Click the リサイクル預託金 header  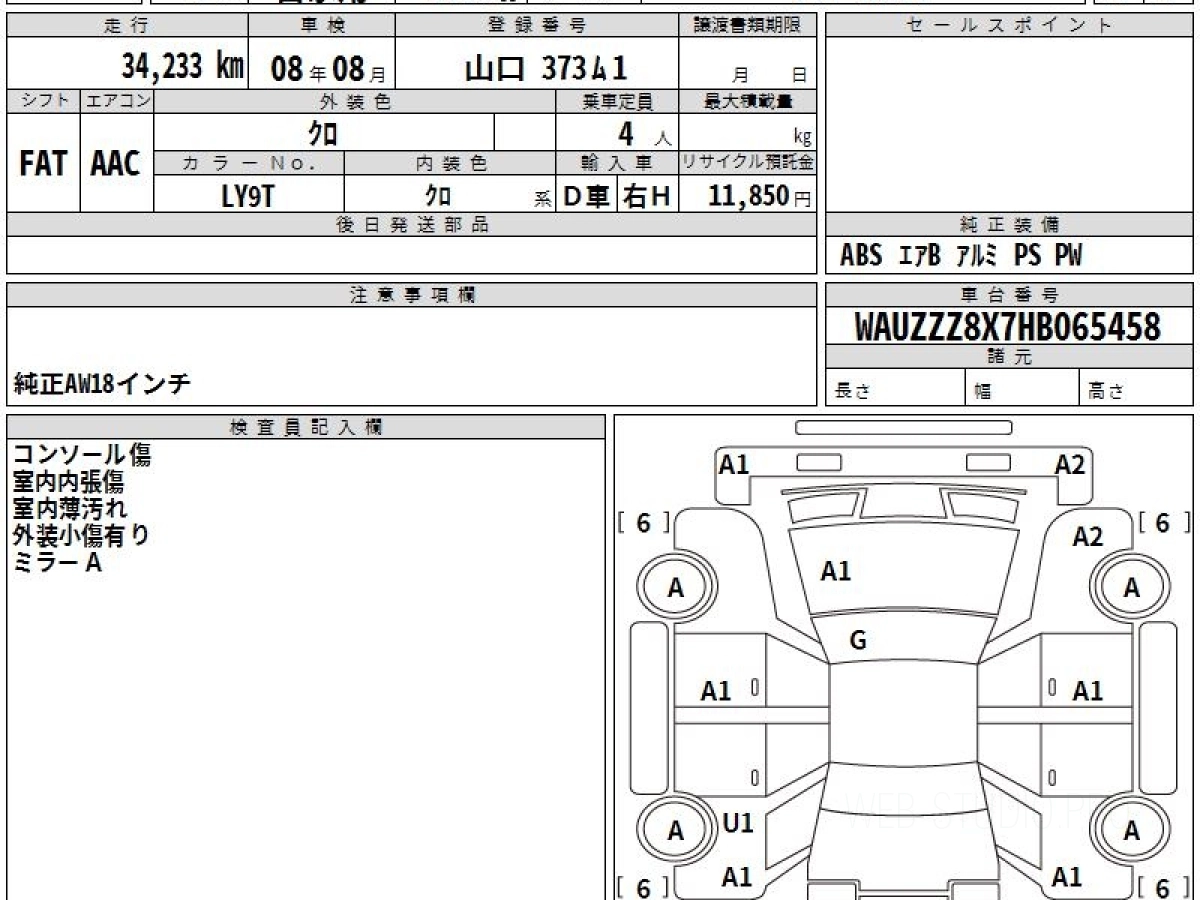(748, 163)
